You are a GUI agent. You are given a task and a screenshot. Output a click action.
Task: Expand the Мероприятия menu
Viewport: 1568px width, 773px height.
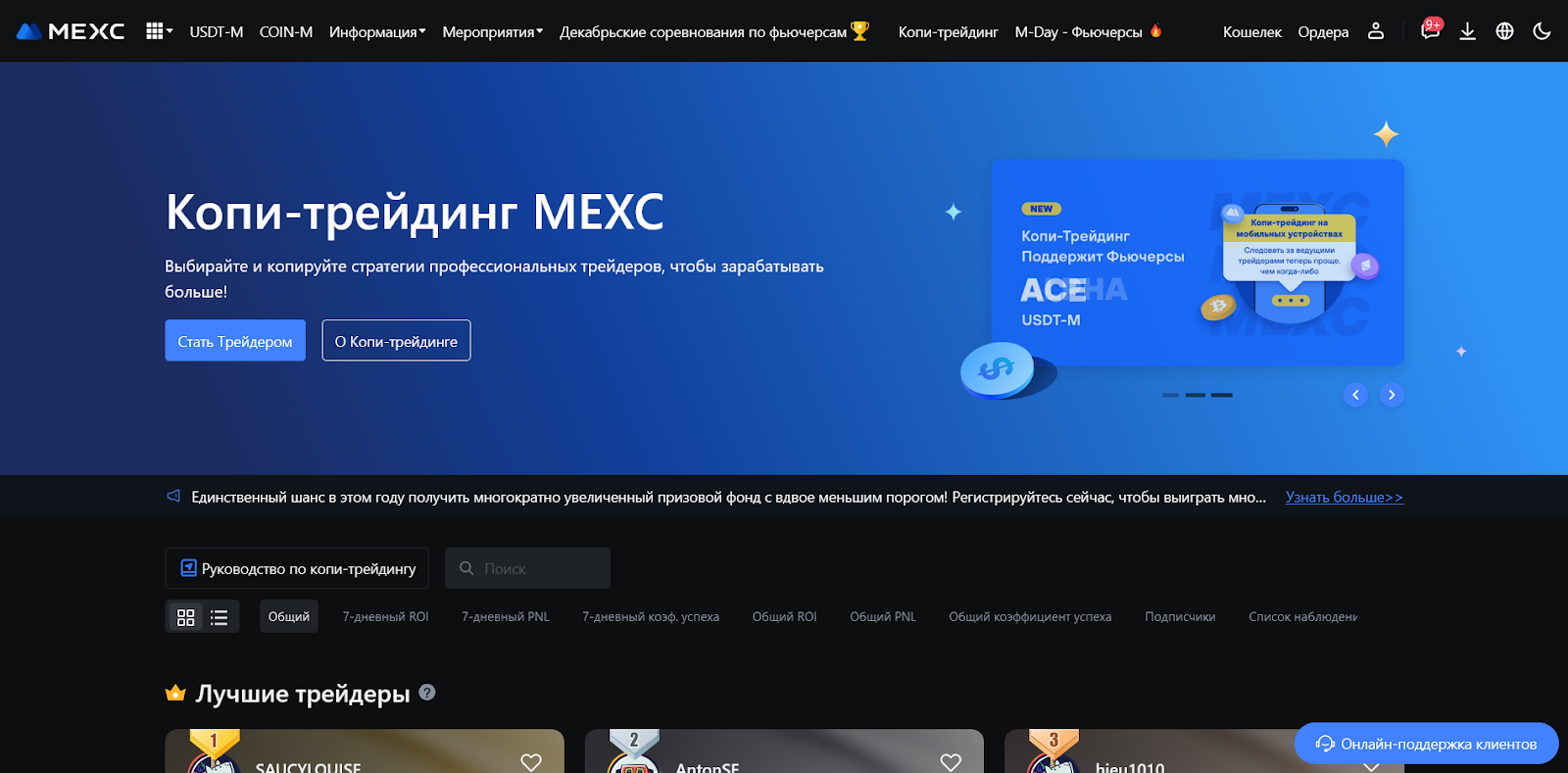click(492, 32)
